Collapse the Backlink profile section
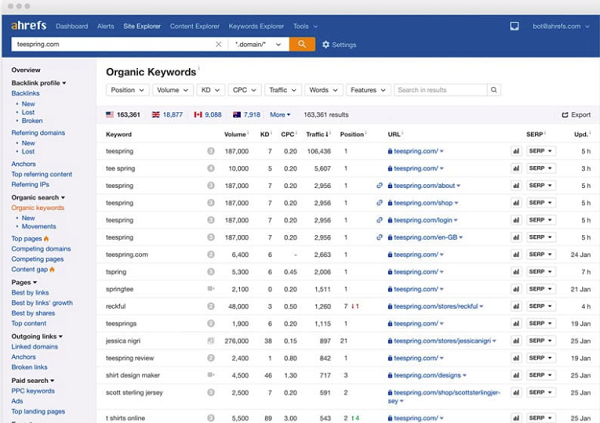 39,83
